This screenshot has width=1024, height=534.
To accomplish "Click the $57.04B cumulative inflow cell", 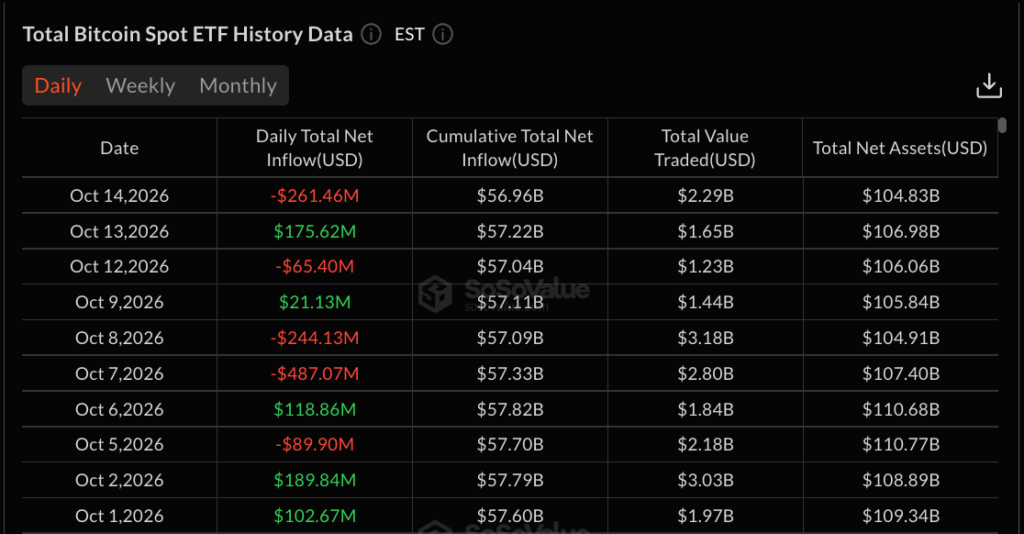I will point(510,266).
